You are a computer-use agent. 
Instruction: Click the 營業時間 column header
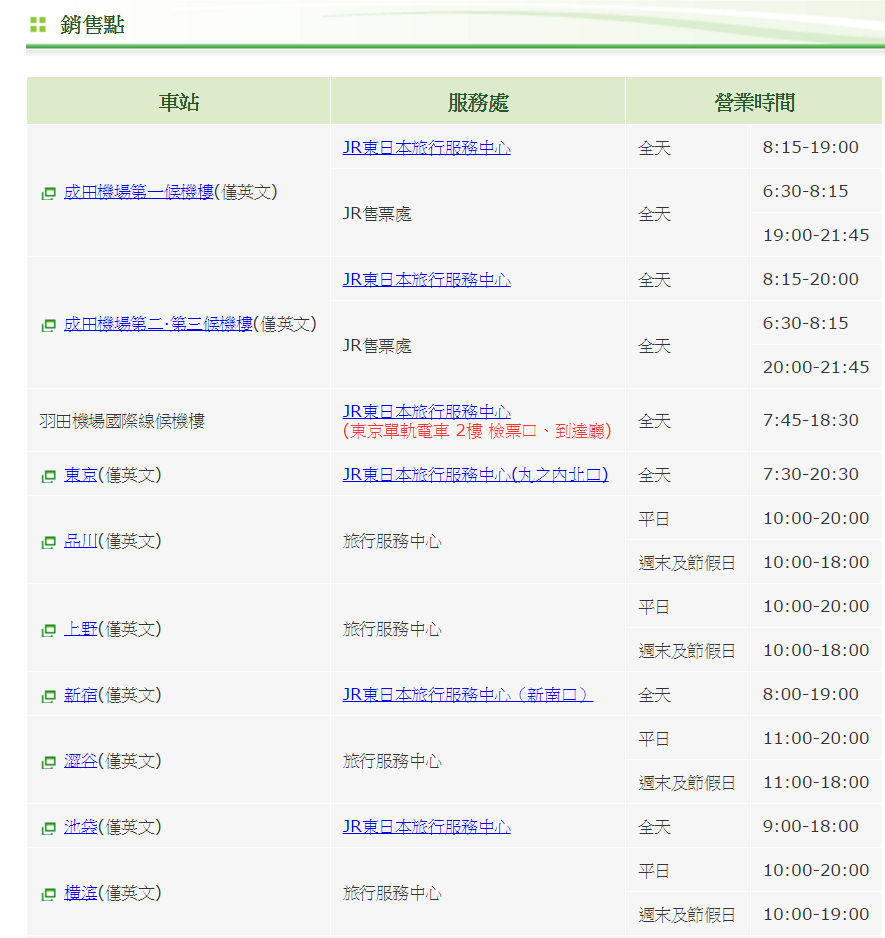click(x=754, y=102)
